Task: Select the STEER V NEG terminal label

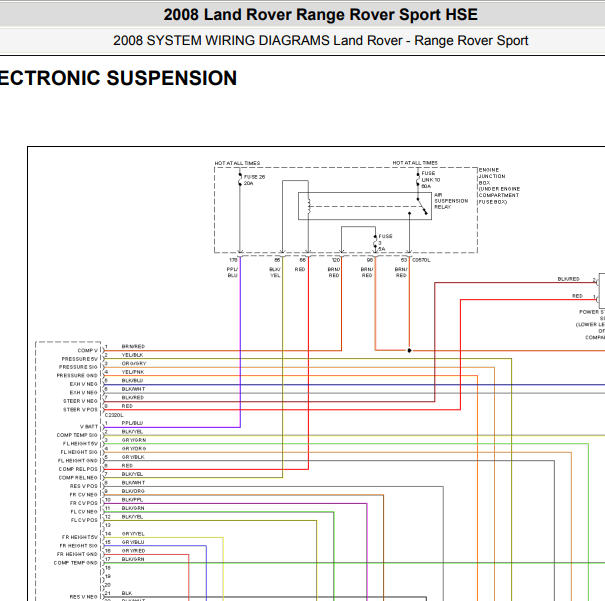Action: pos(80,401)
